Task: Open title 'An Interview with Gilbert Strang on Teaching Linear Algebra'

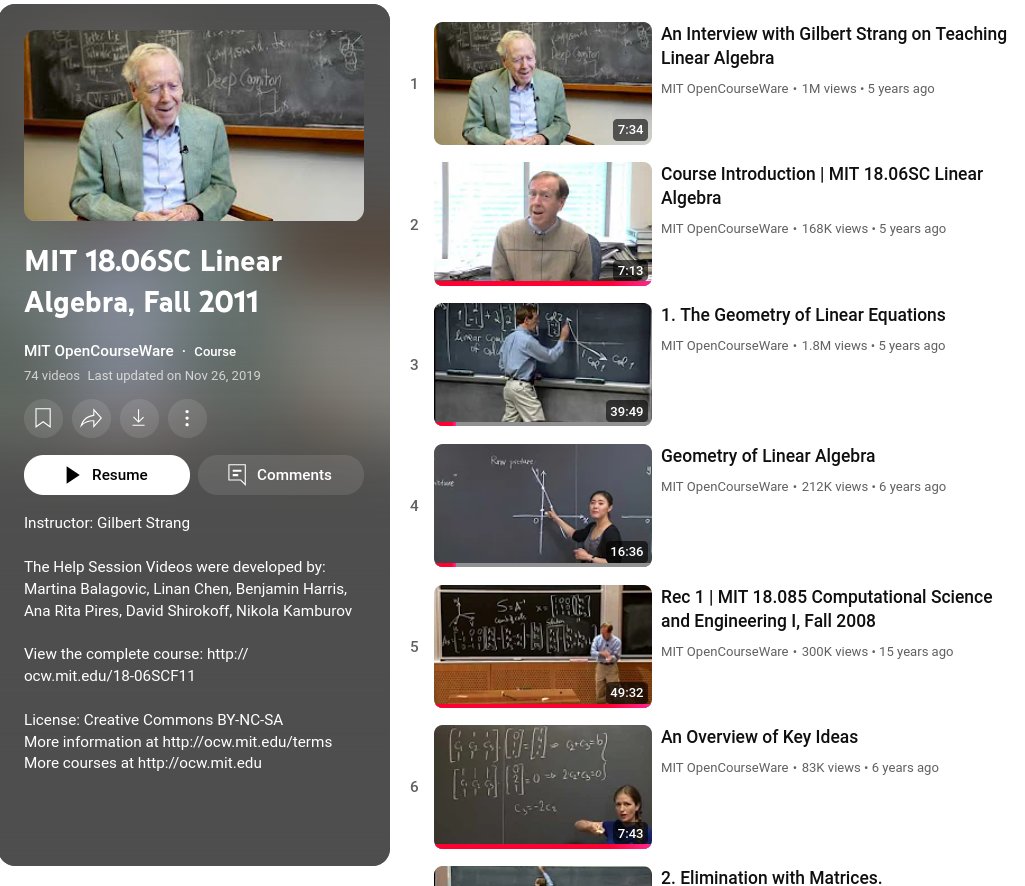Action: click(x=833, y=46)
